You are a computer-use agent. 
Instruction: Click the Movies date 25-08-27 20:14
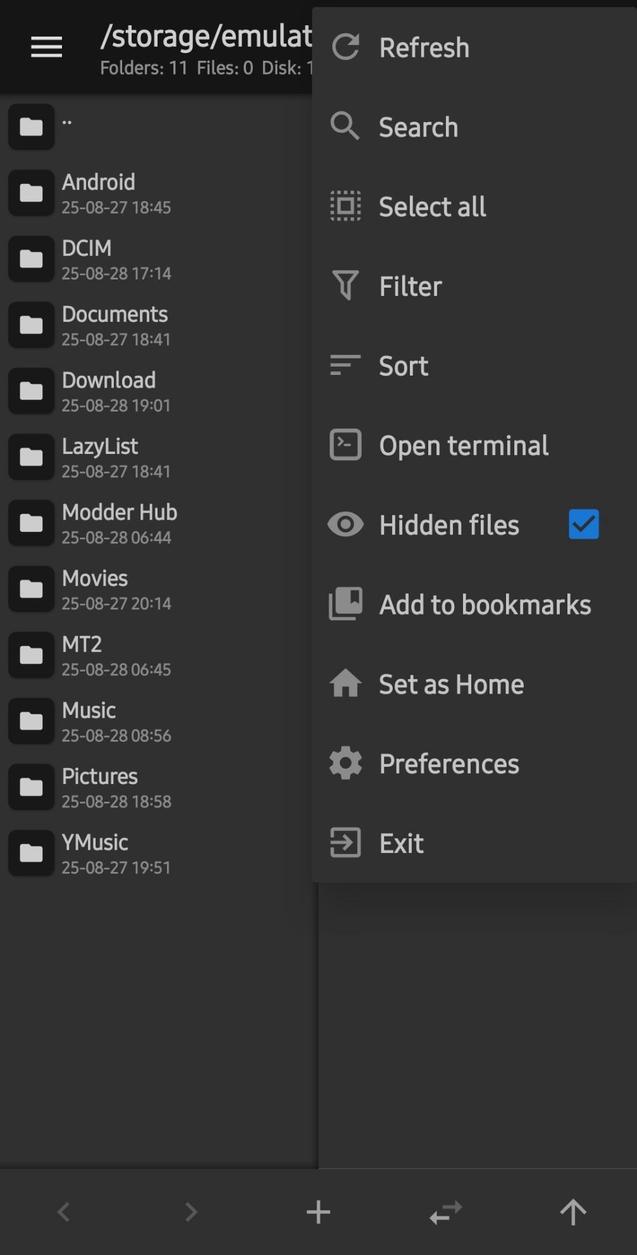pos(116,604)
